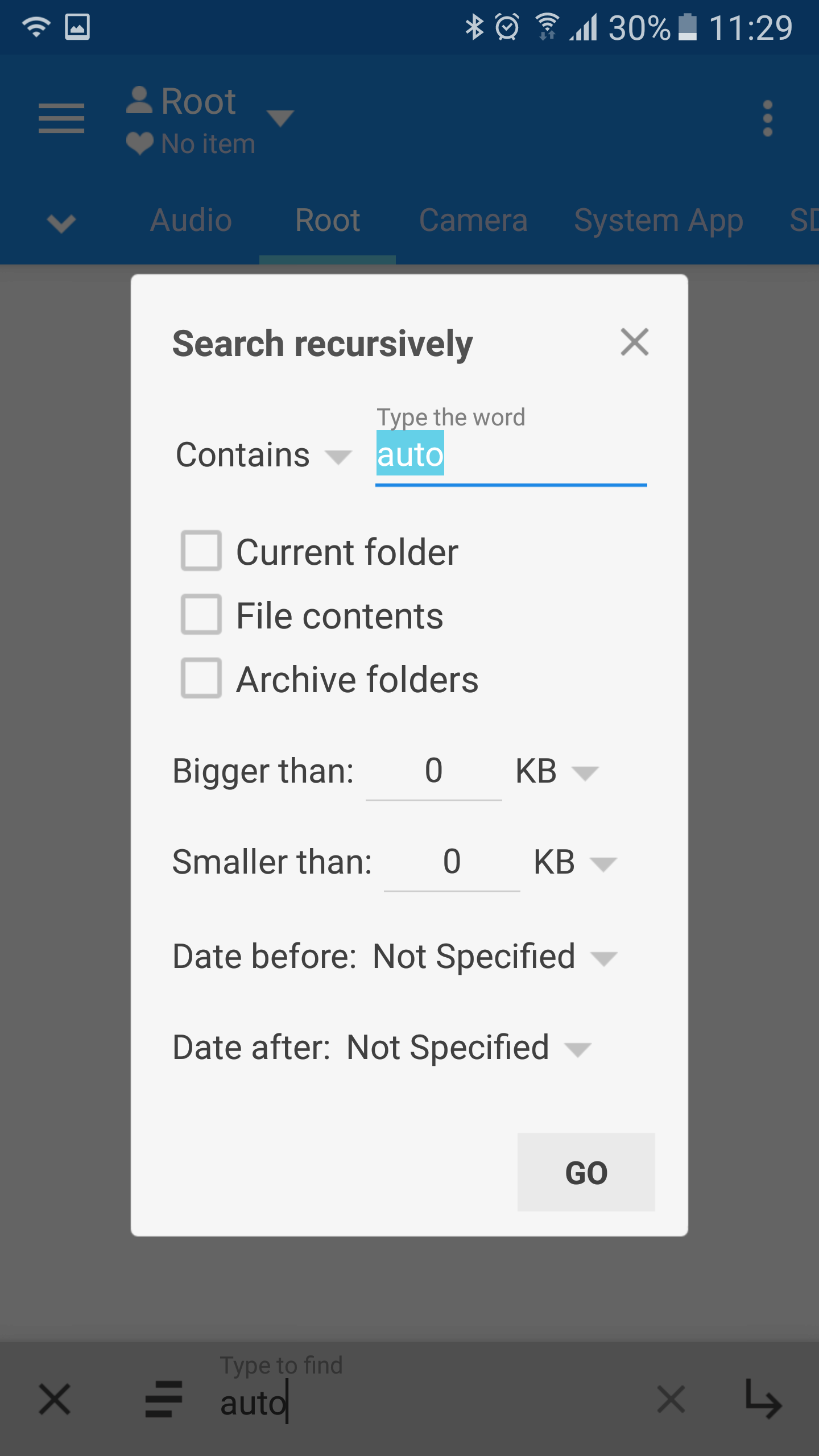Tap the search enter arrow icon

(x=763, y=1399)
